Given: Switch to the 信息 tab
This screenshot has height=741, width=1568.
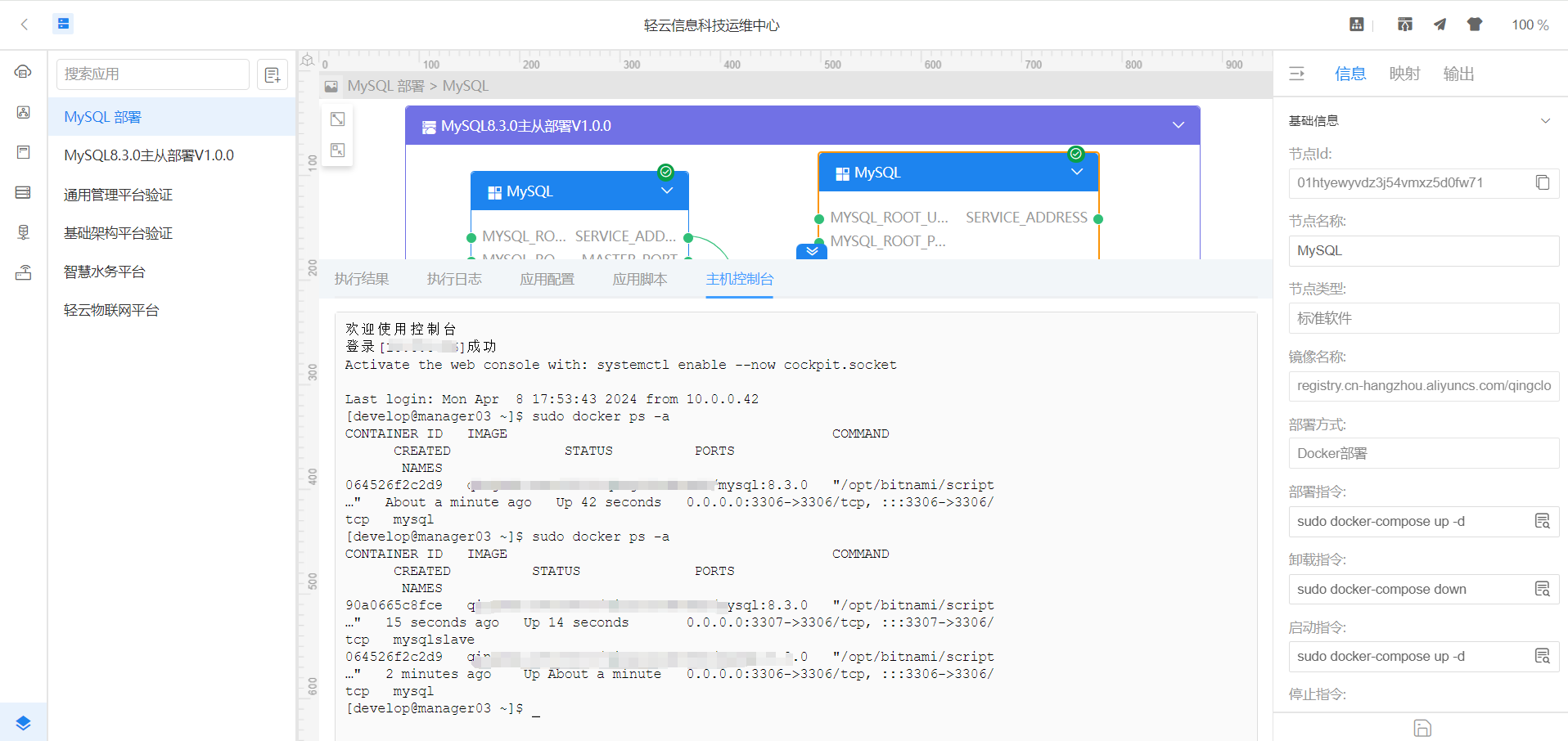Looking at the screenshot, I should coord(1350,74).
